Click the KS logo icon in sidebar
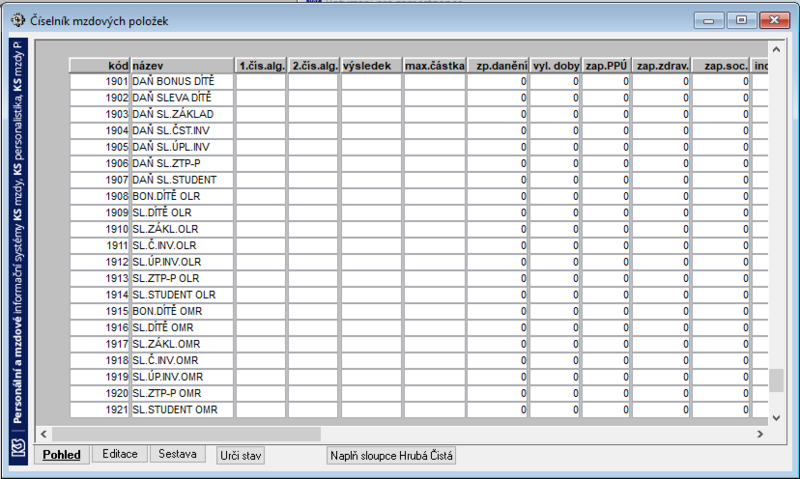This screenshot has width=800, height=479. pos(18,449)
